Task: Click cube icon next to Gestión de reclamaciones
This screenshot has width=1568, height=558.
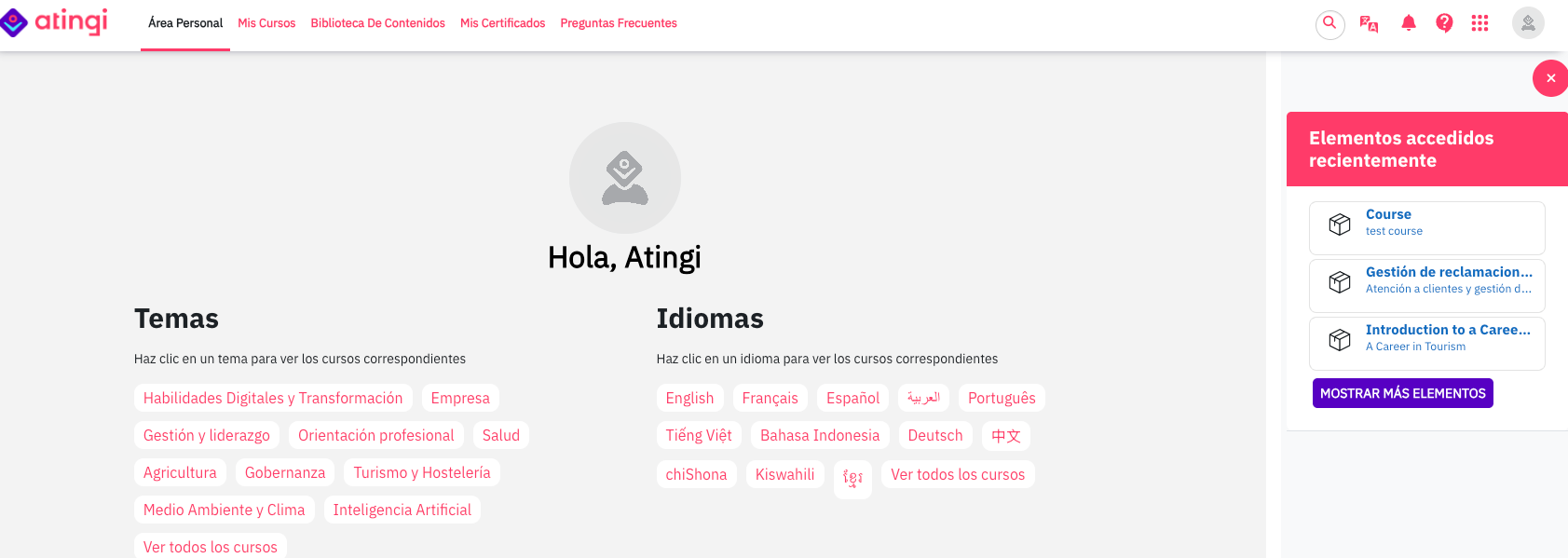Action: 1340,282
